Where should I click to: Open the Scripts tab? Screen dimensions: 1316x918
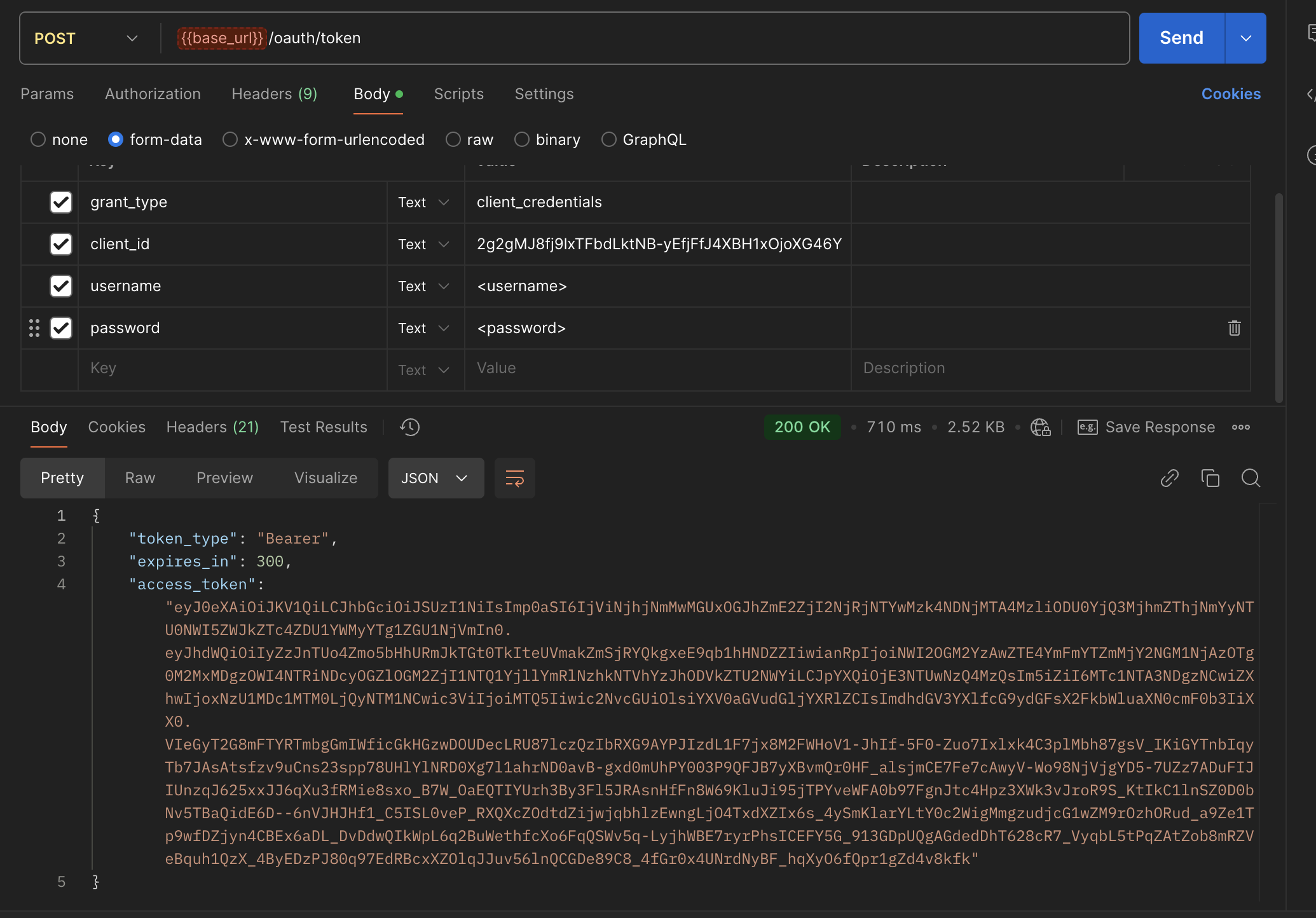tap(459, 94)
